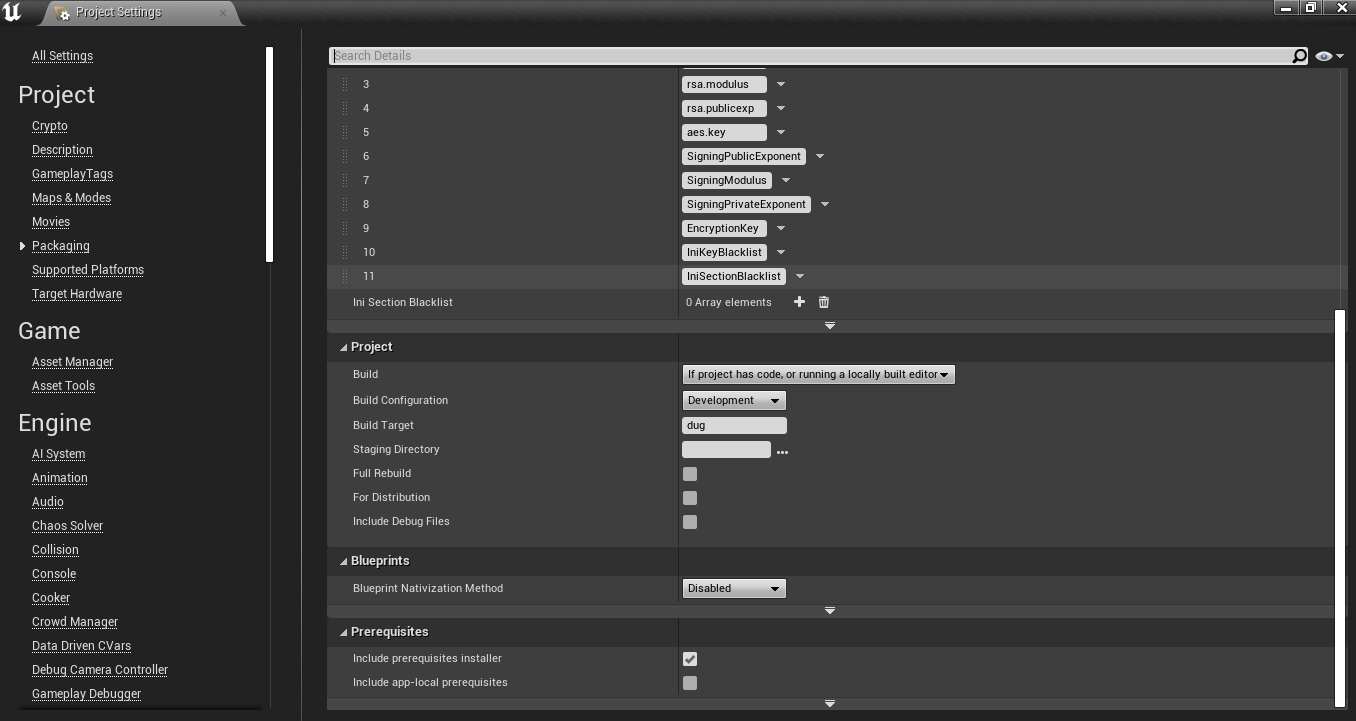Viewport: 1356px width, 721px height.
Task: Expand the Packaging category arrow
Action: pyautogui.click(x=22, y=246)
